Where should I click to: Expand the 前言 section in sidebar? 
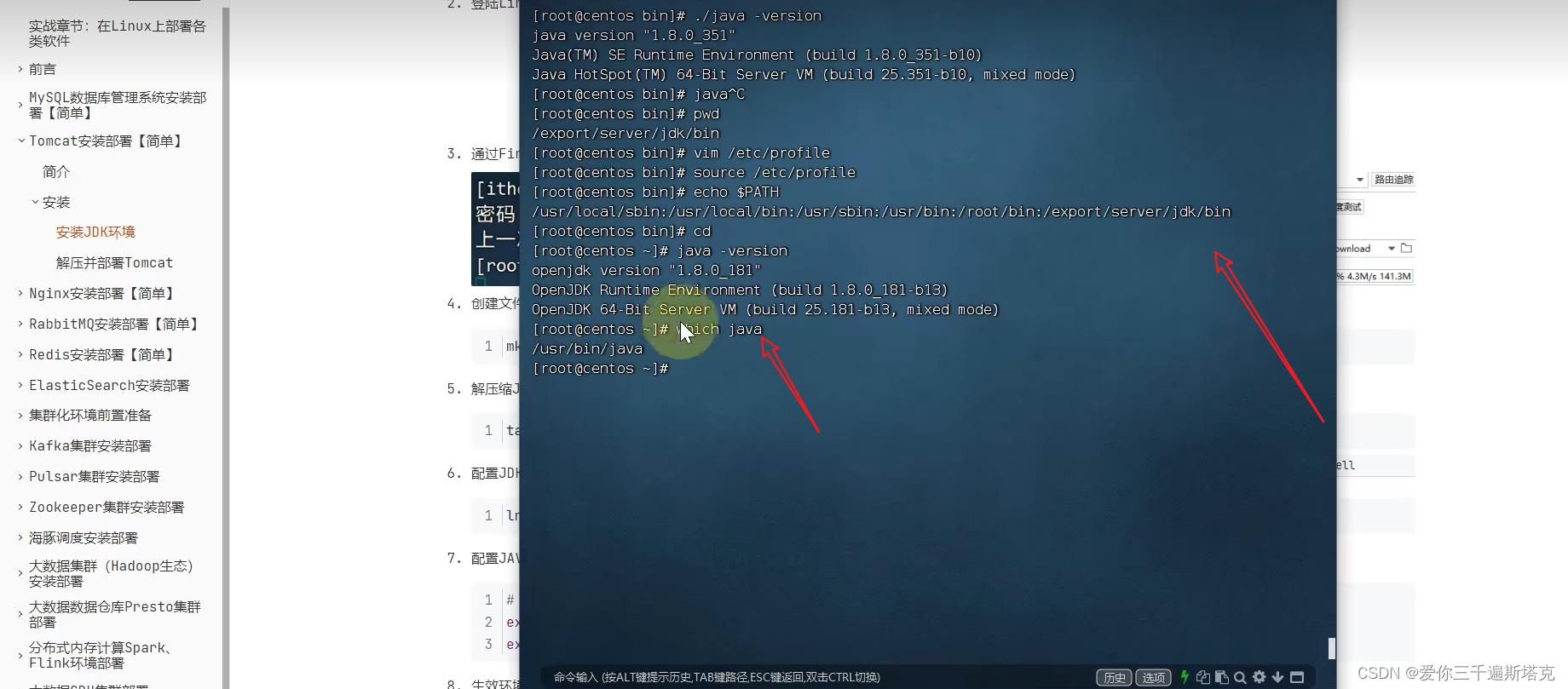(20, 69)
